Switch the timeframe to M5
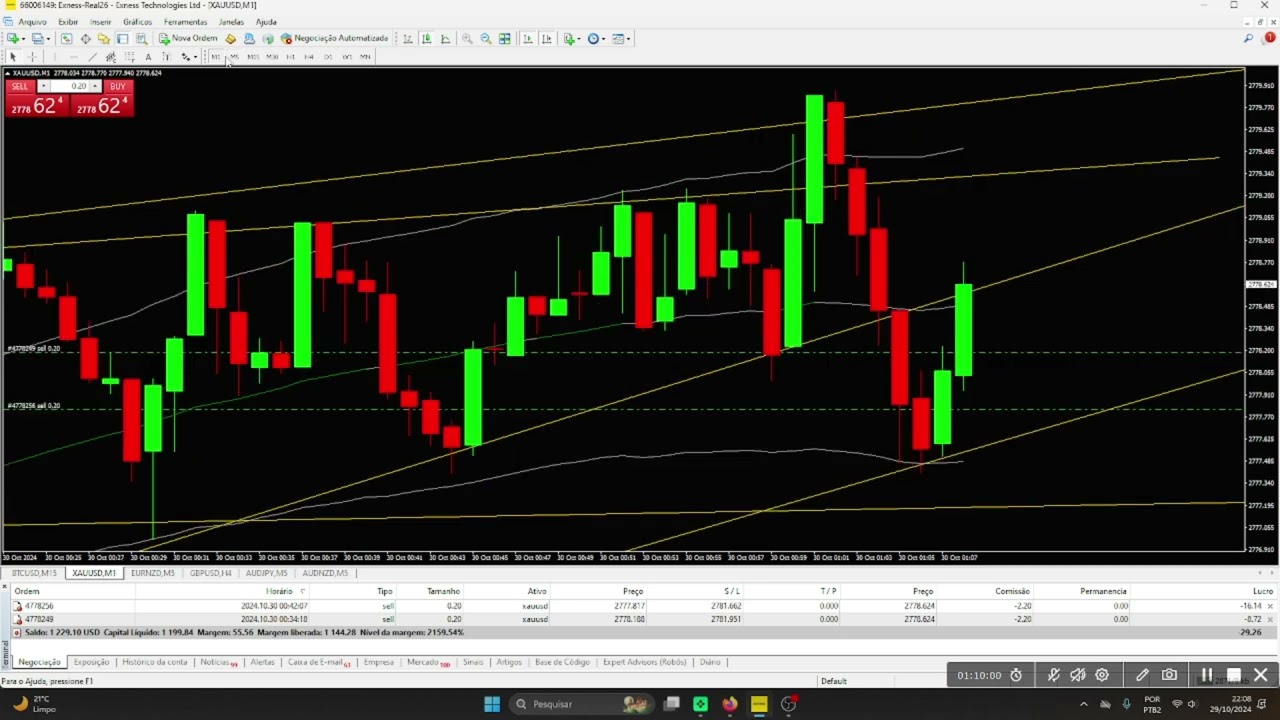This screenshot has height=720, width=1280. click(x=234, y=57)
